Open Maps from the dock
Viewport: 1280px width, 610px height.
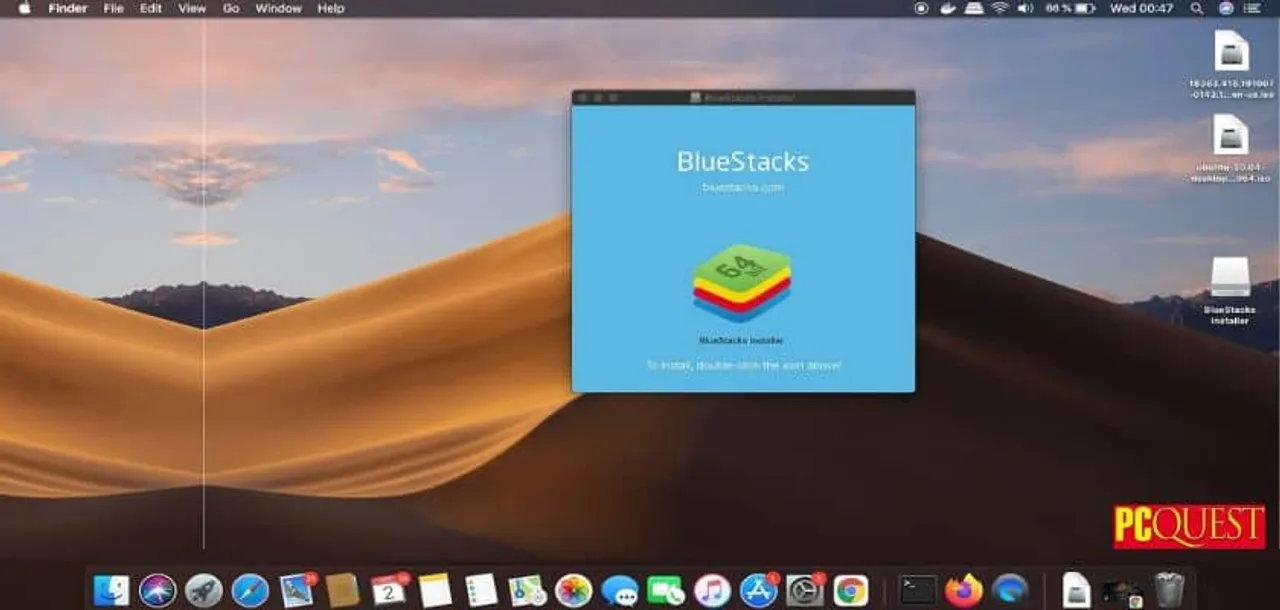tap(527, 590)
